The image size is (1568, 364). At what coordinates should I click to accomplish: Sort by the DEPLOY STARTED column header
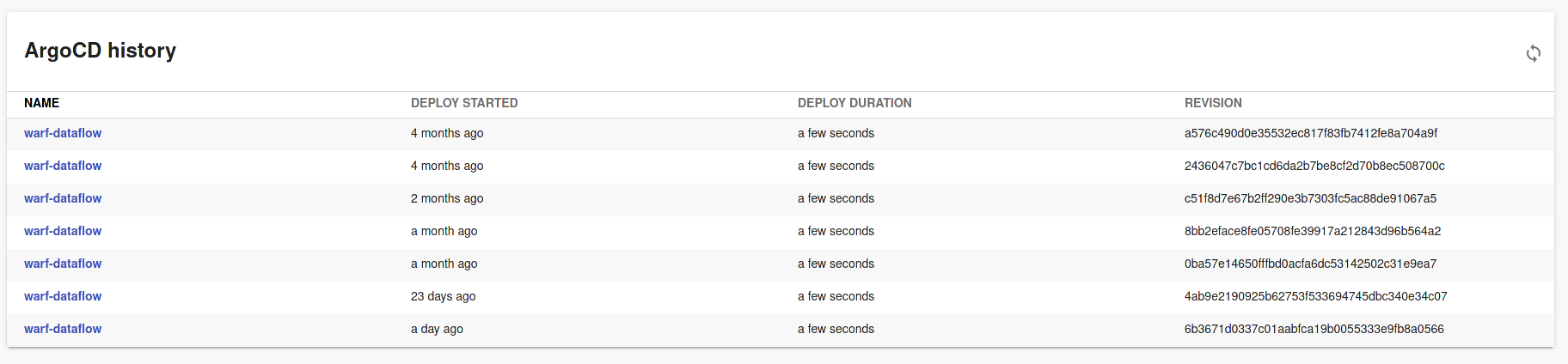pyautogui.click(x=464, y=103)
